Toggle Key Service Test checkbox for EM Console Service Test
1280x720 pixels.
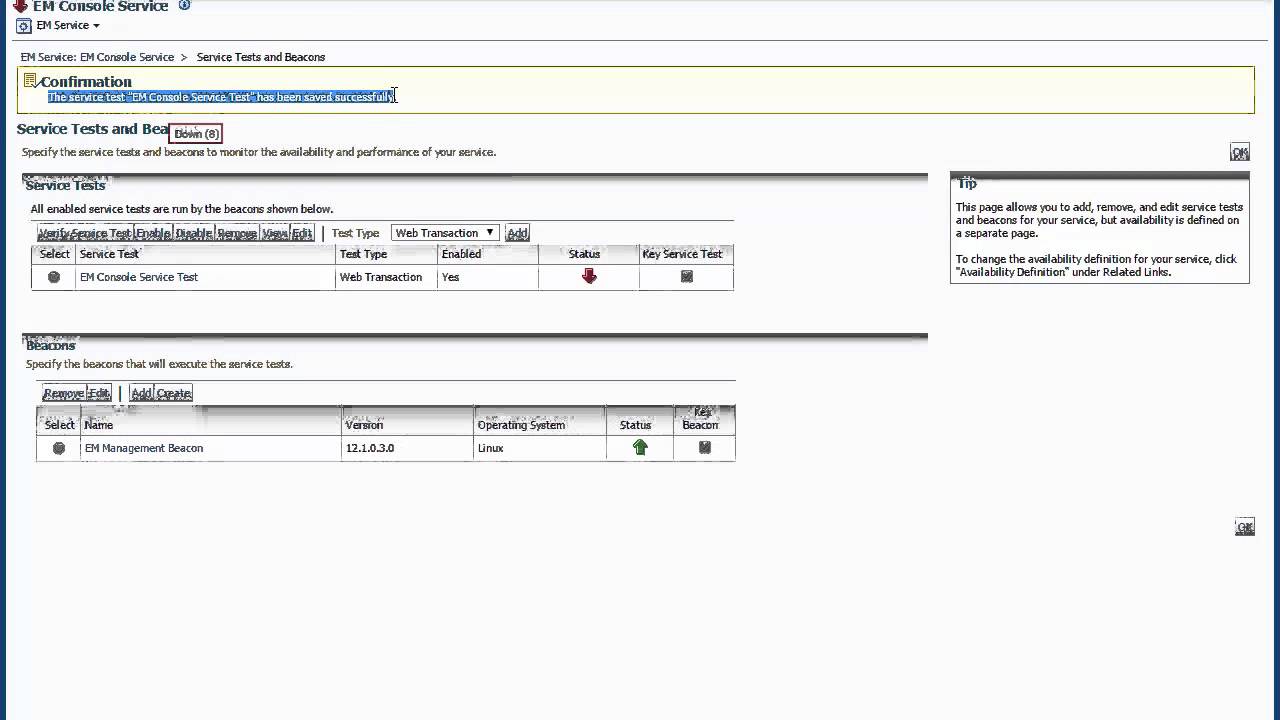pyautogui.click(x=687, y=277)
